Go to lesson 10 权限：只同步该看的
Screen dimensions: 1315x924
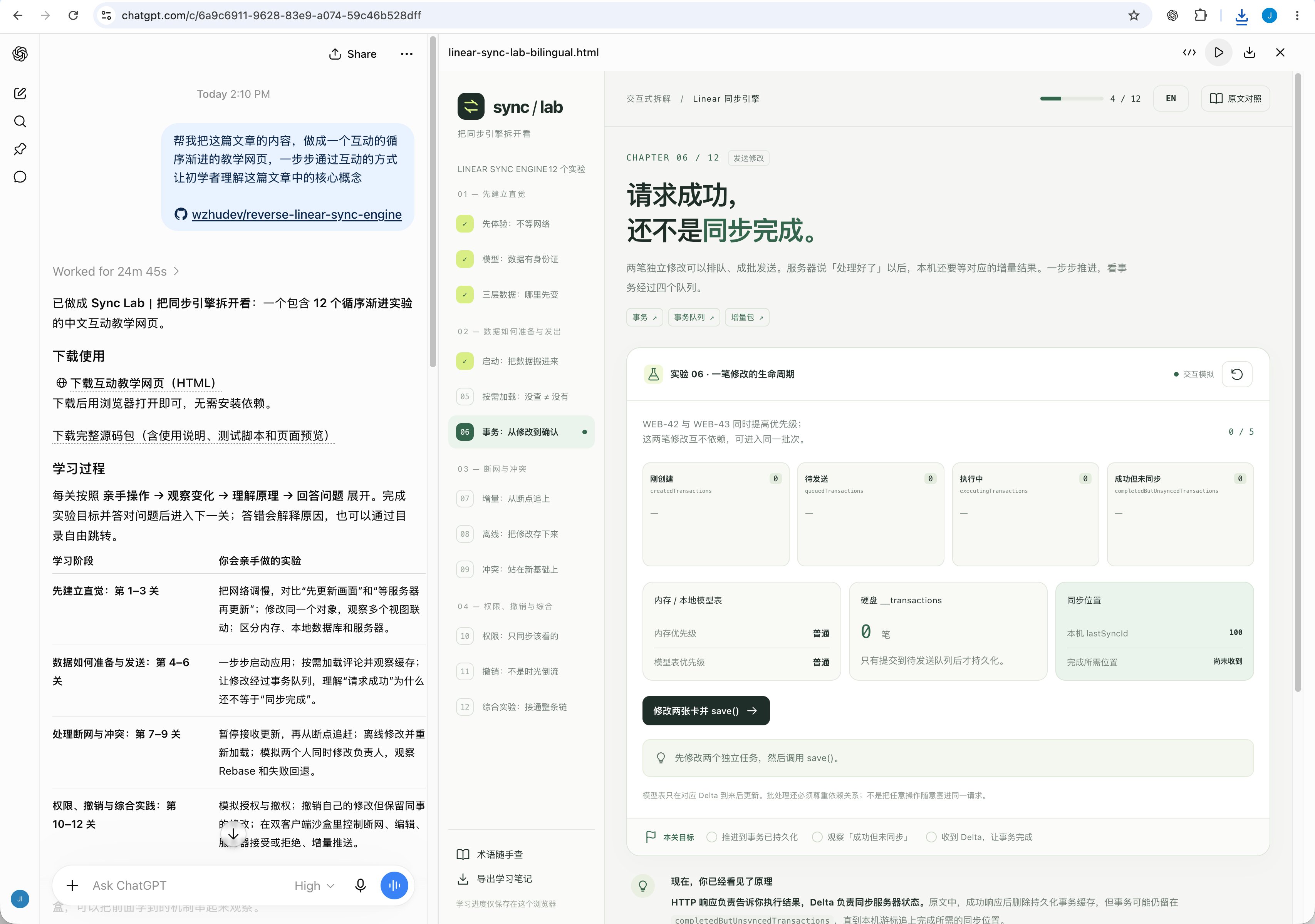(x=521, y=636)
